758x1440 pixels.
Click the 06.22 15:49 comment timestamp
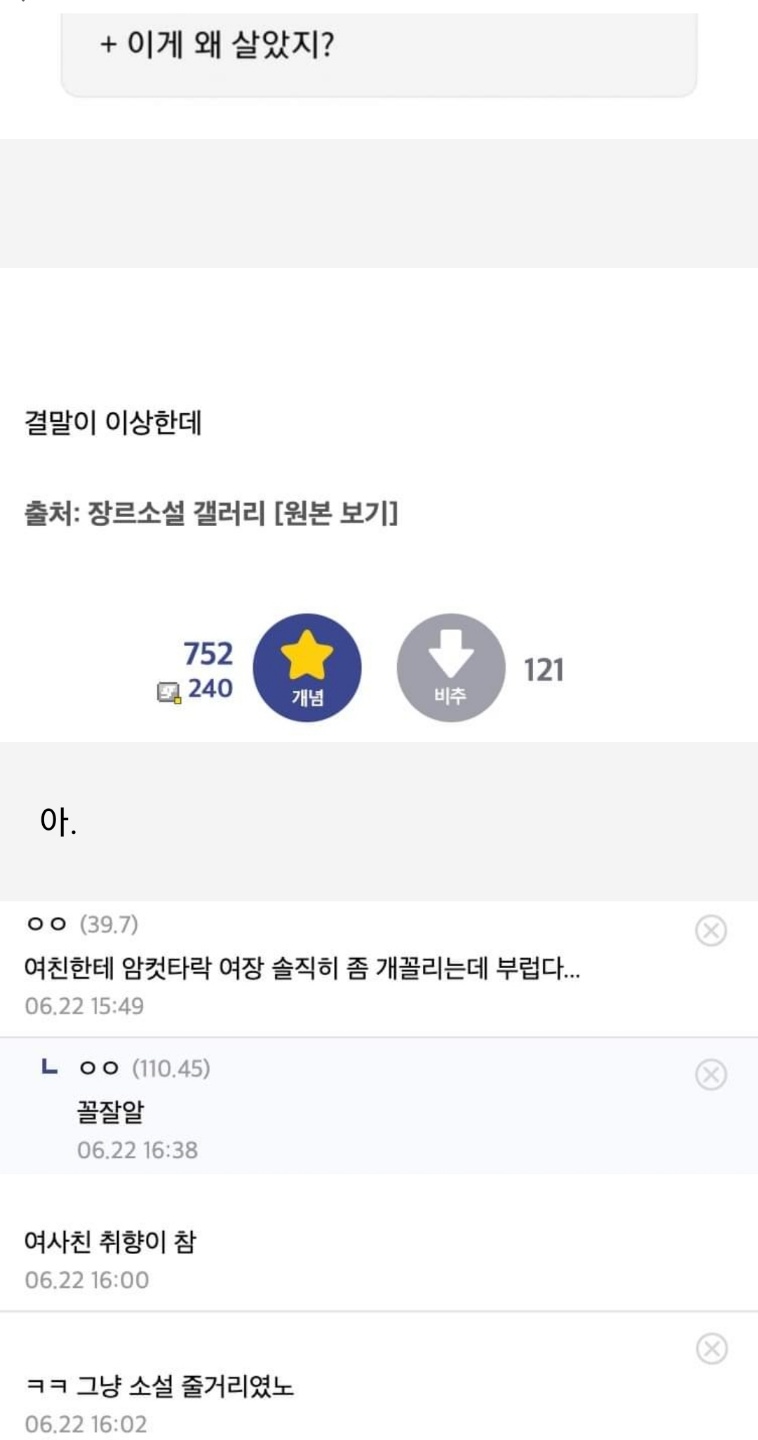(x=84, y=1006)
